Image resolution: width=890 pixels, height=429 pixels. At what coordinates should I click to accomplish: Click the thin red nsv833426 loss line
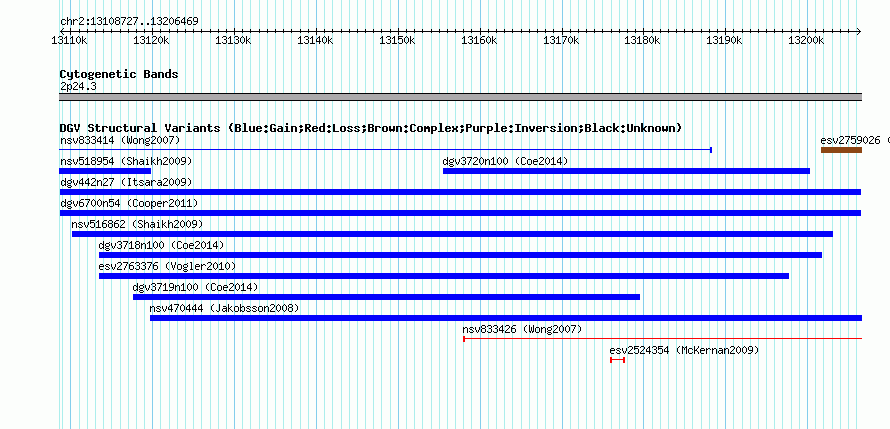662,339
